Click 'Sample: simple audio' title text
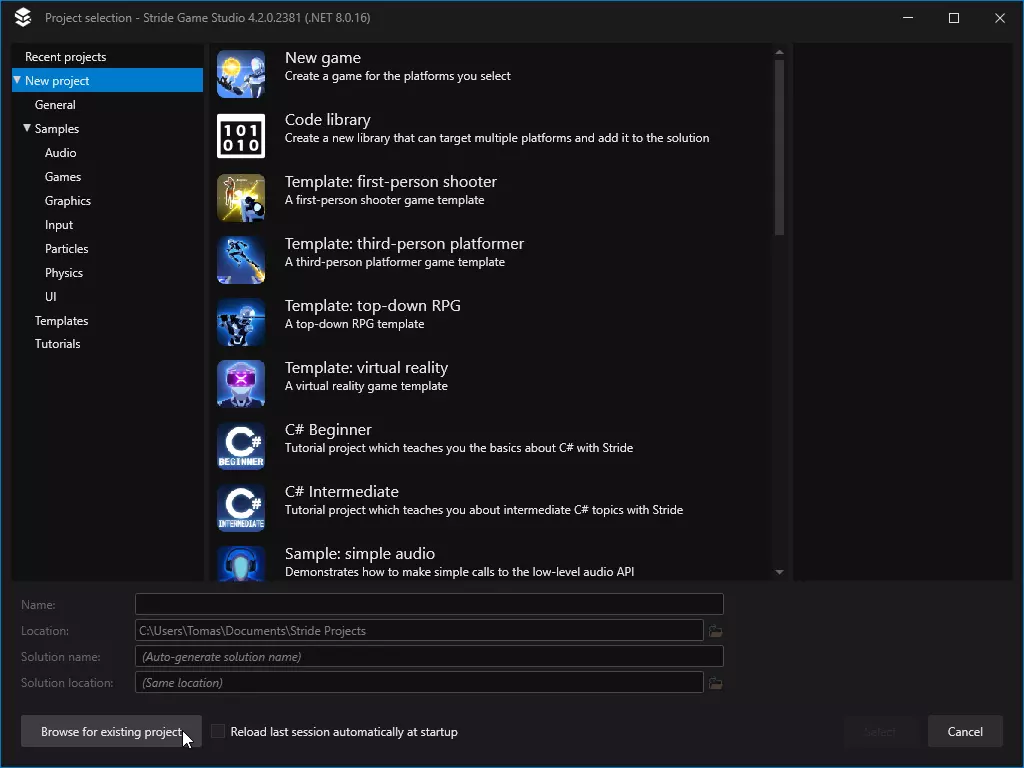This screenshot has height=768, width=1024. (360, 554)
